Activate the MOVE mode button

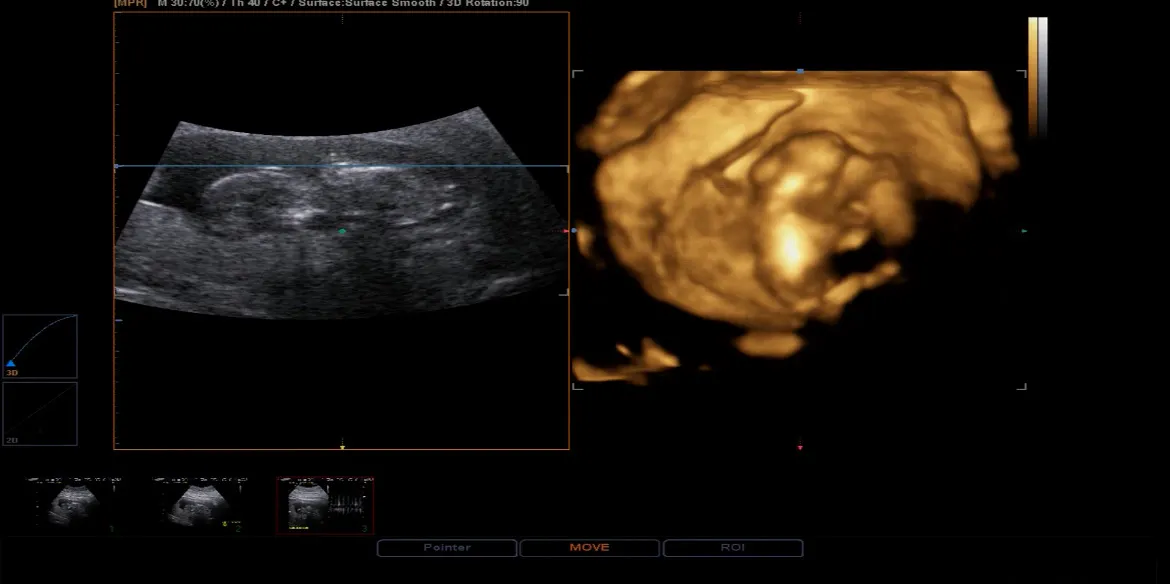(x=589, y=547)
